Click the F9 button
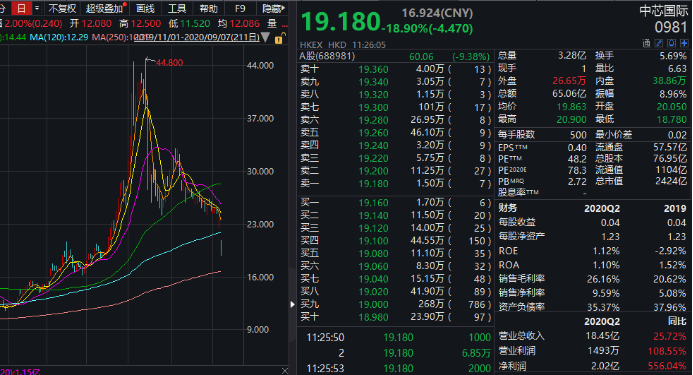Viewport: 693px width, 375px height. pyautogui.click(x=240, y=8)
